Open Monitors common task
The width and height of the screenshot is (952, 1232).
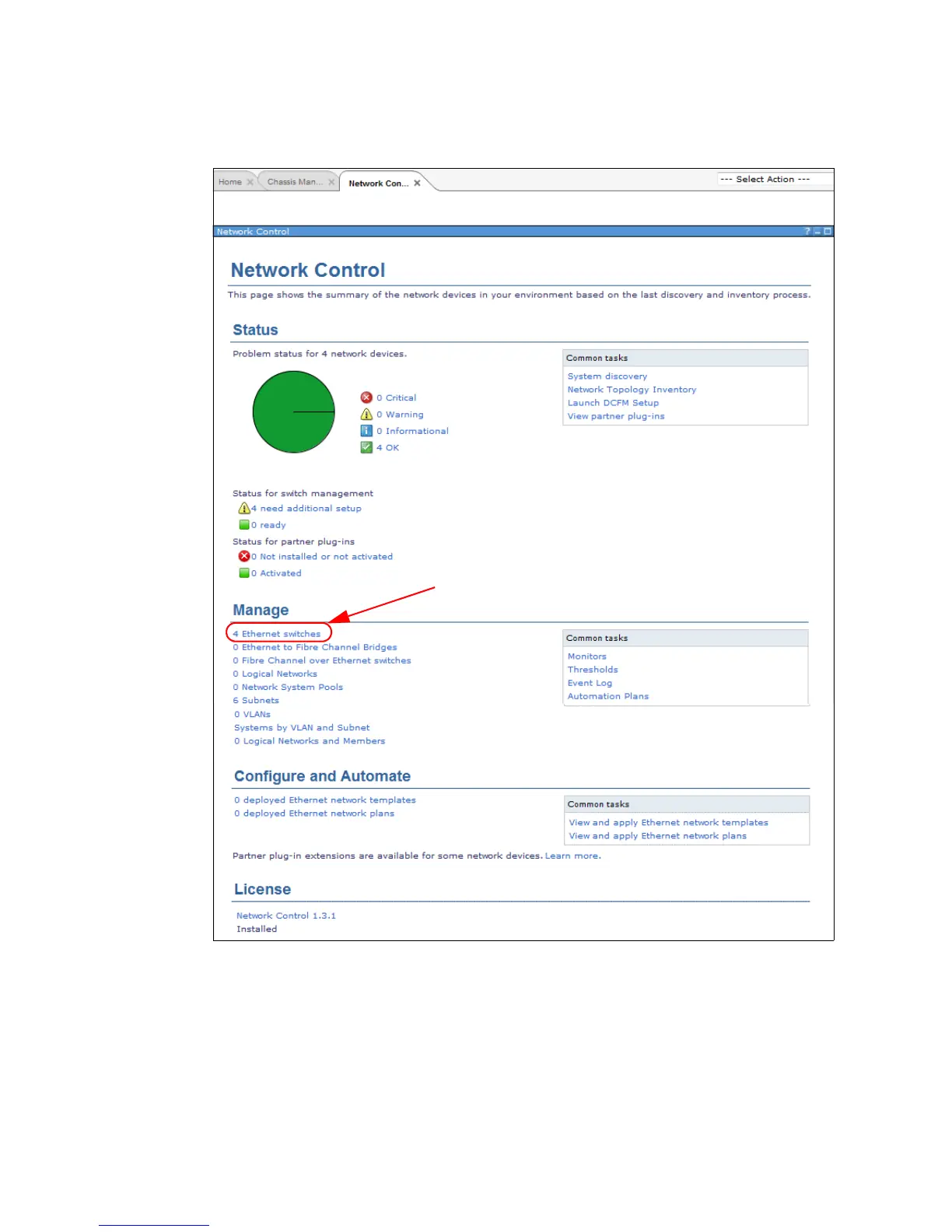[586, 656]
